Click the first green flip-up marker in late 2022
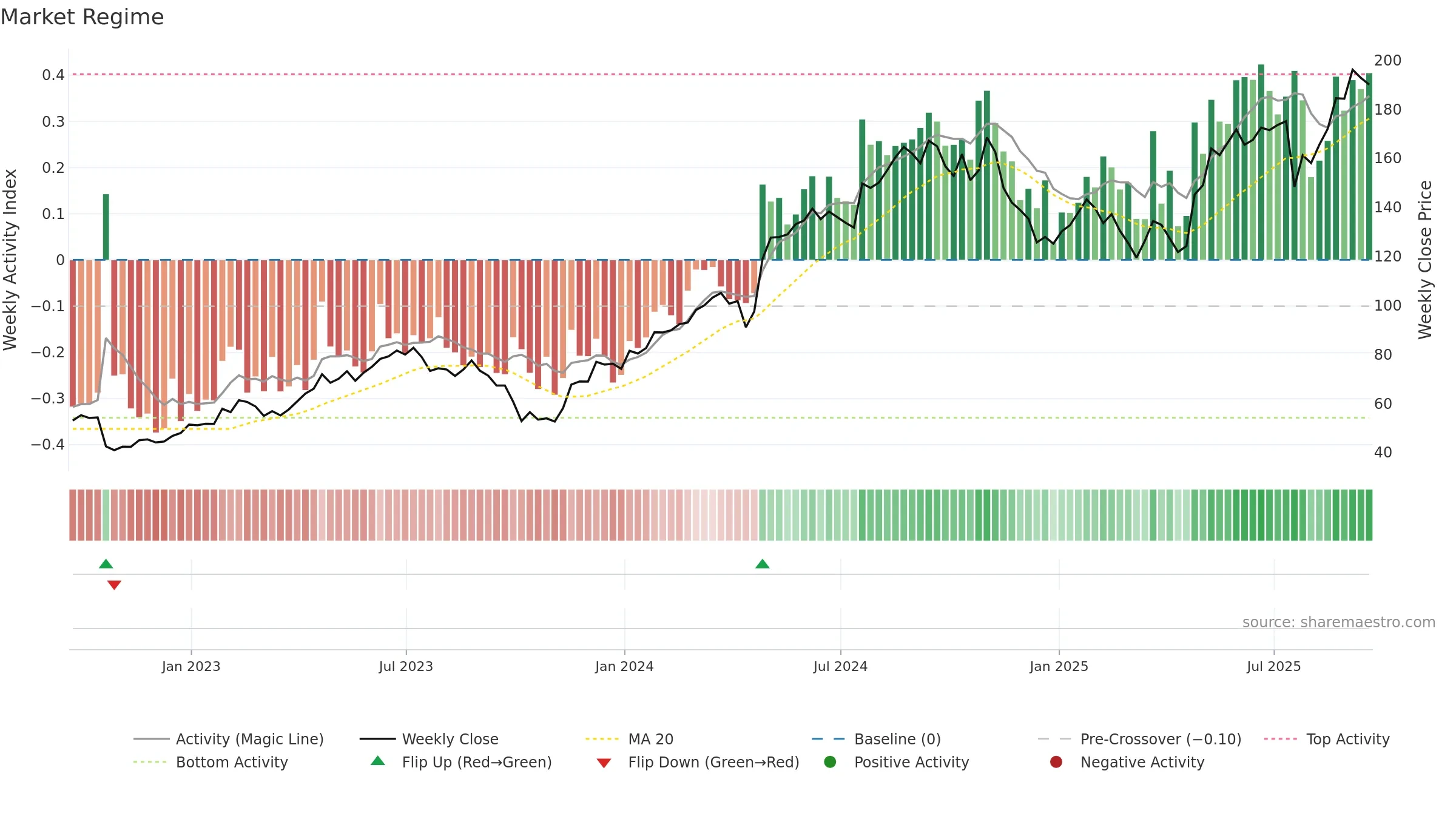 point(106,564)
